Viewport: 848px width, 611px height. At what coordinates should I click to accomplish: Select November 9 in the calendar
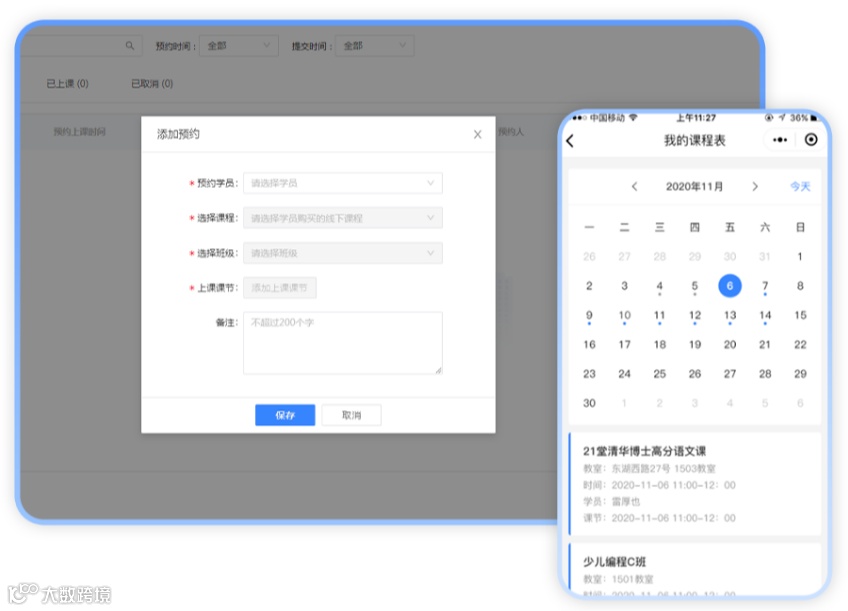[x=589, y=315]
